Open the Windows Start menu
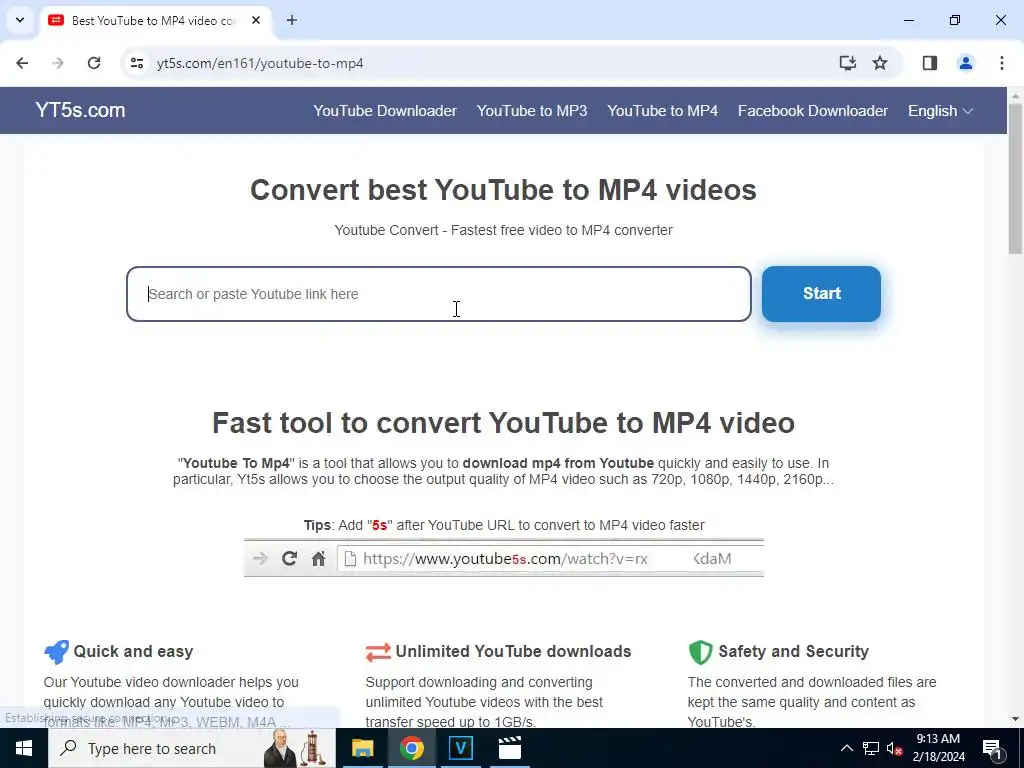 click(x=24, y=748)
